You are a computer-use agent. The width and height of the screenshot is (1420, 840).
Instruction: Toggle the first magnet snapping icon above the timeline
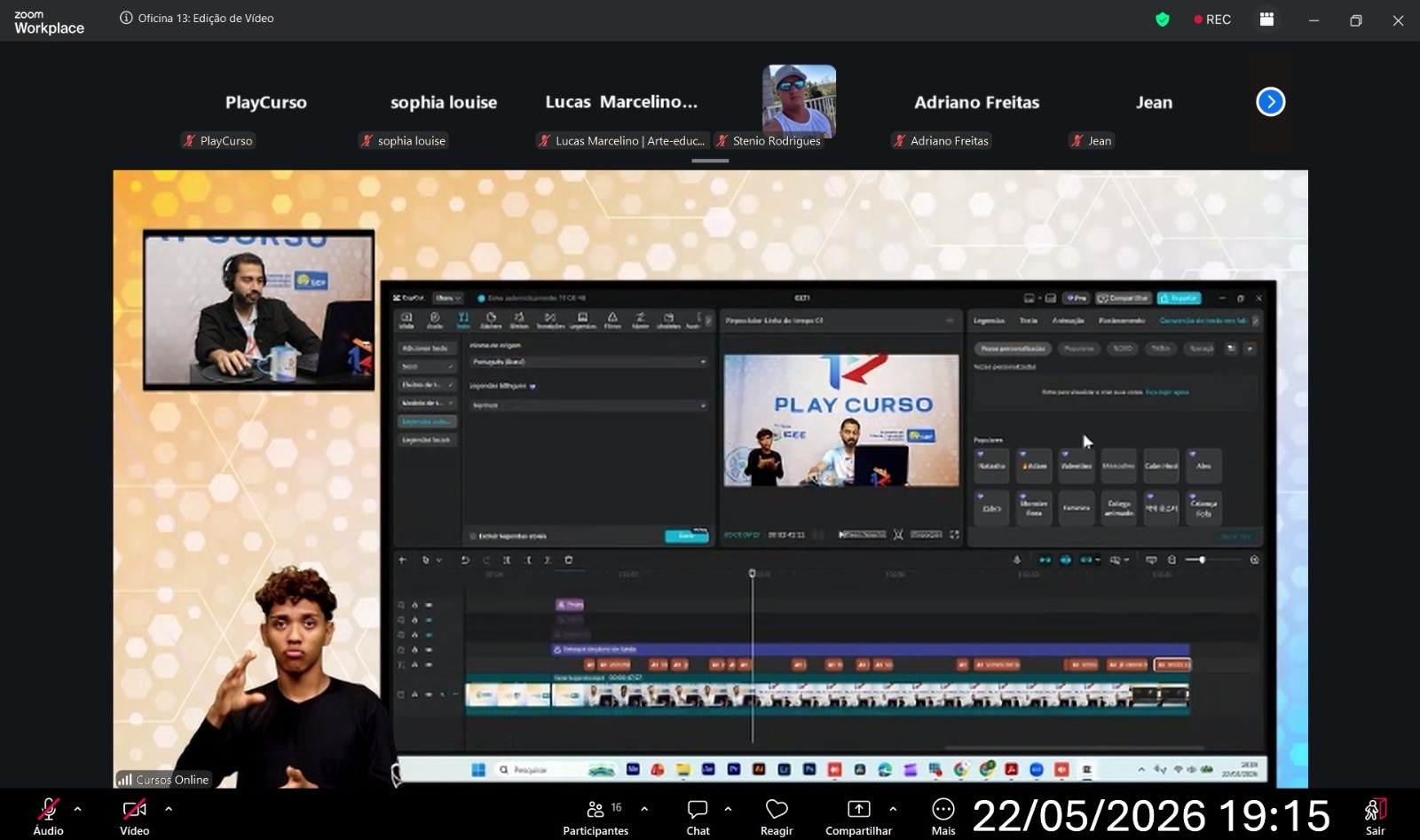point(1045,560)
